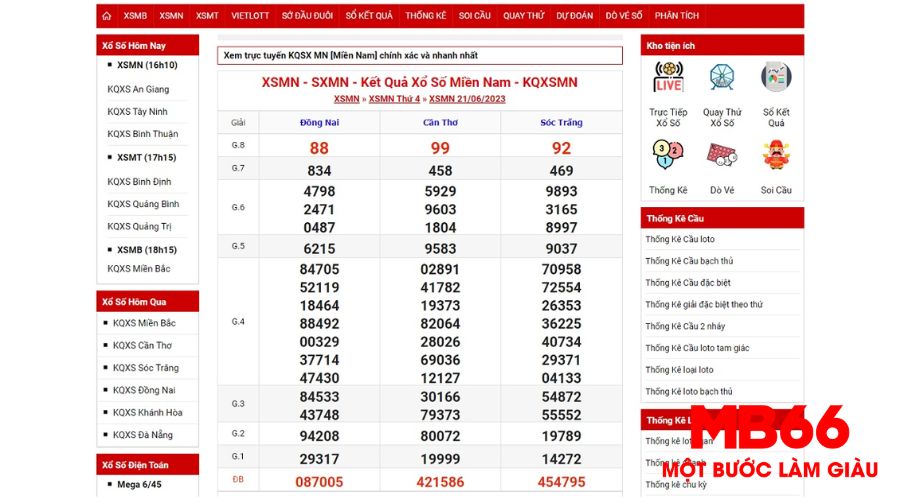The width and height of the screenshot is (900, 500).
Task: Click the XSMN Thứ 4 breadcrumb link
Action: coord(396,99)
